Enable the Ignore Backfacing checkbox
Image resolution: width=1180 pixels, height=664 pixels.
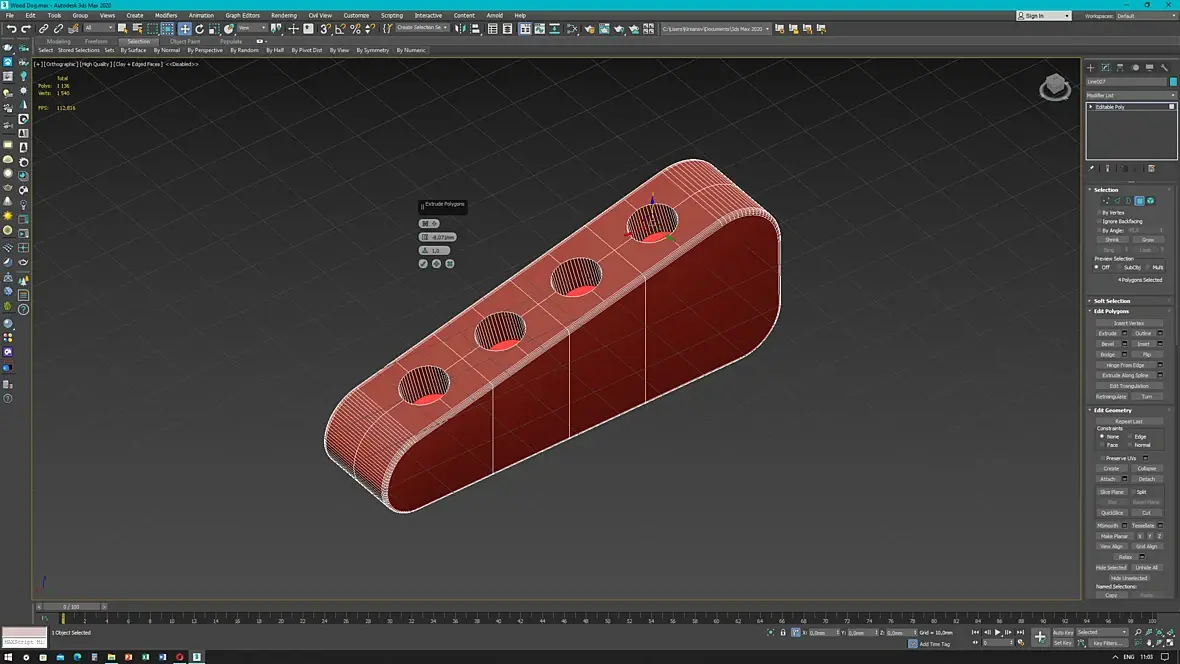click(1099, 221)
